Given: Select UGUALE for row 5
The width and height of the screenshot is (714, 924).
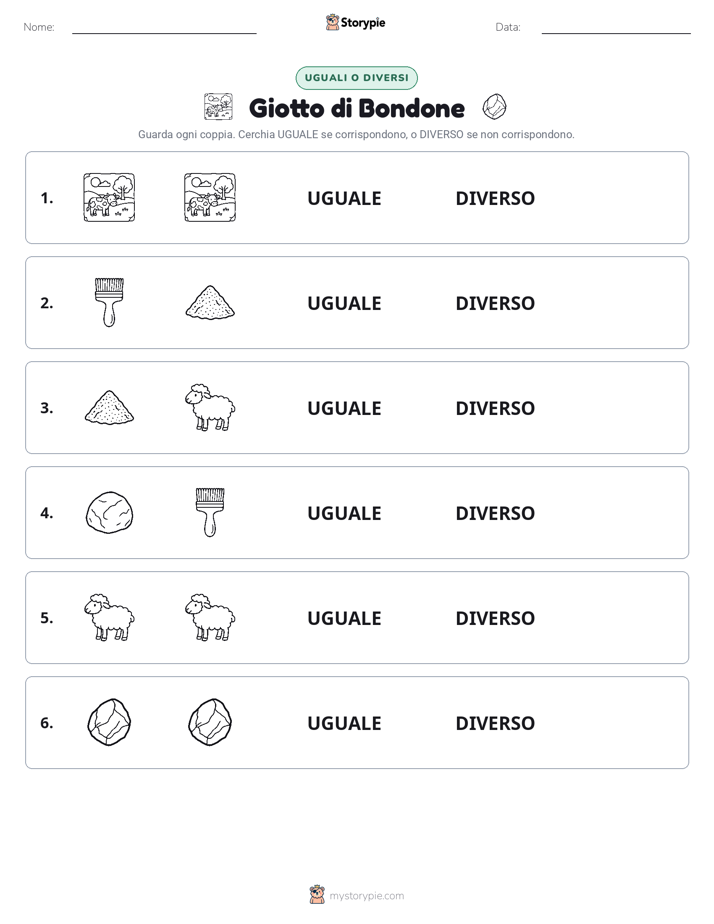Looking at the screenshot, I should (344, 618).
